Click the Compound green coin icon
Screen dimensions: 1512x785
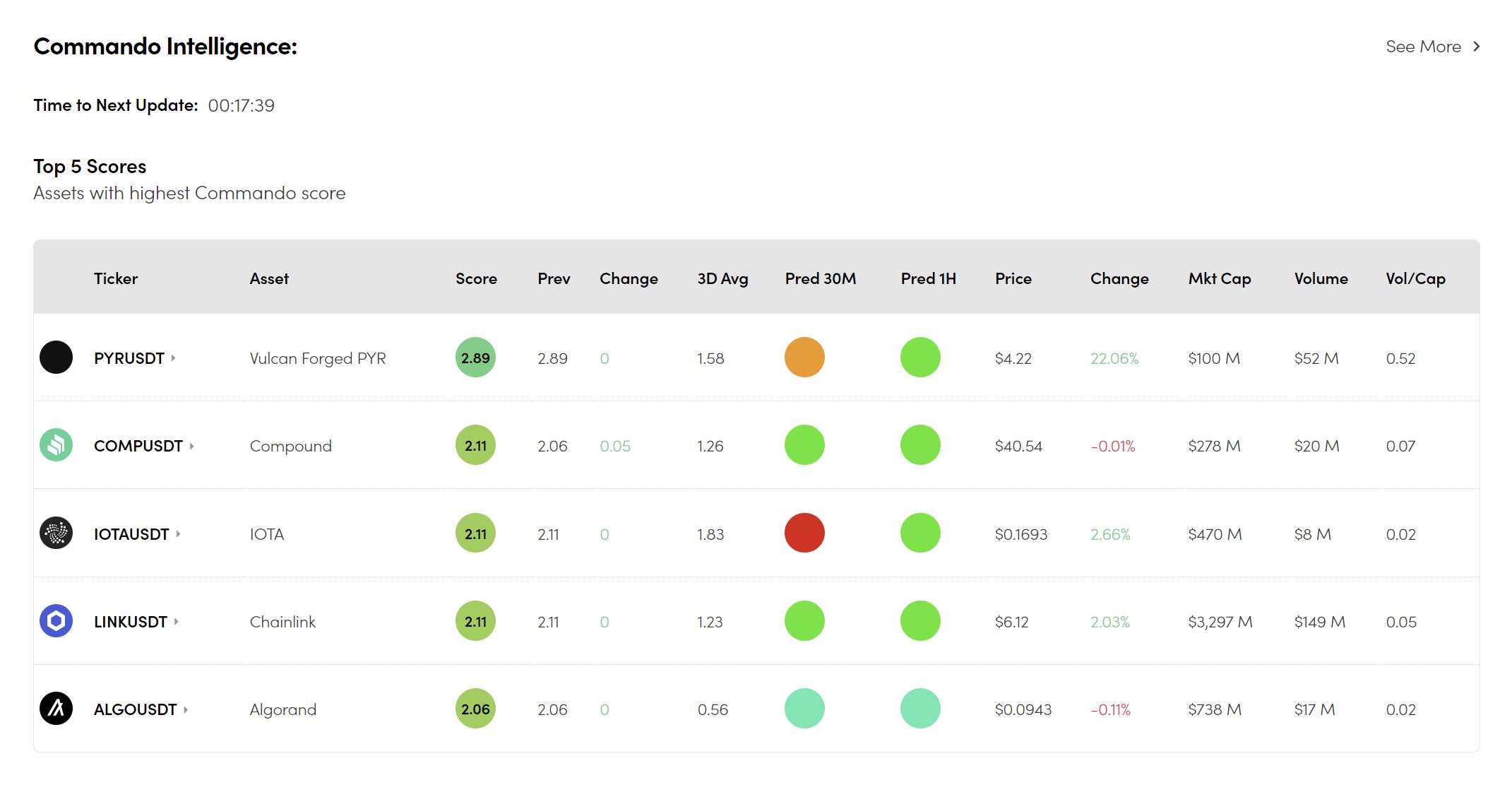pyautogui.click(x=56, y=445)
